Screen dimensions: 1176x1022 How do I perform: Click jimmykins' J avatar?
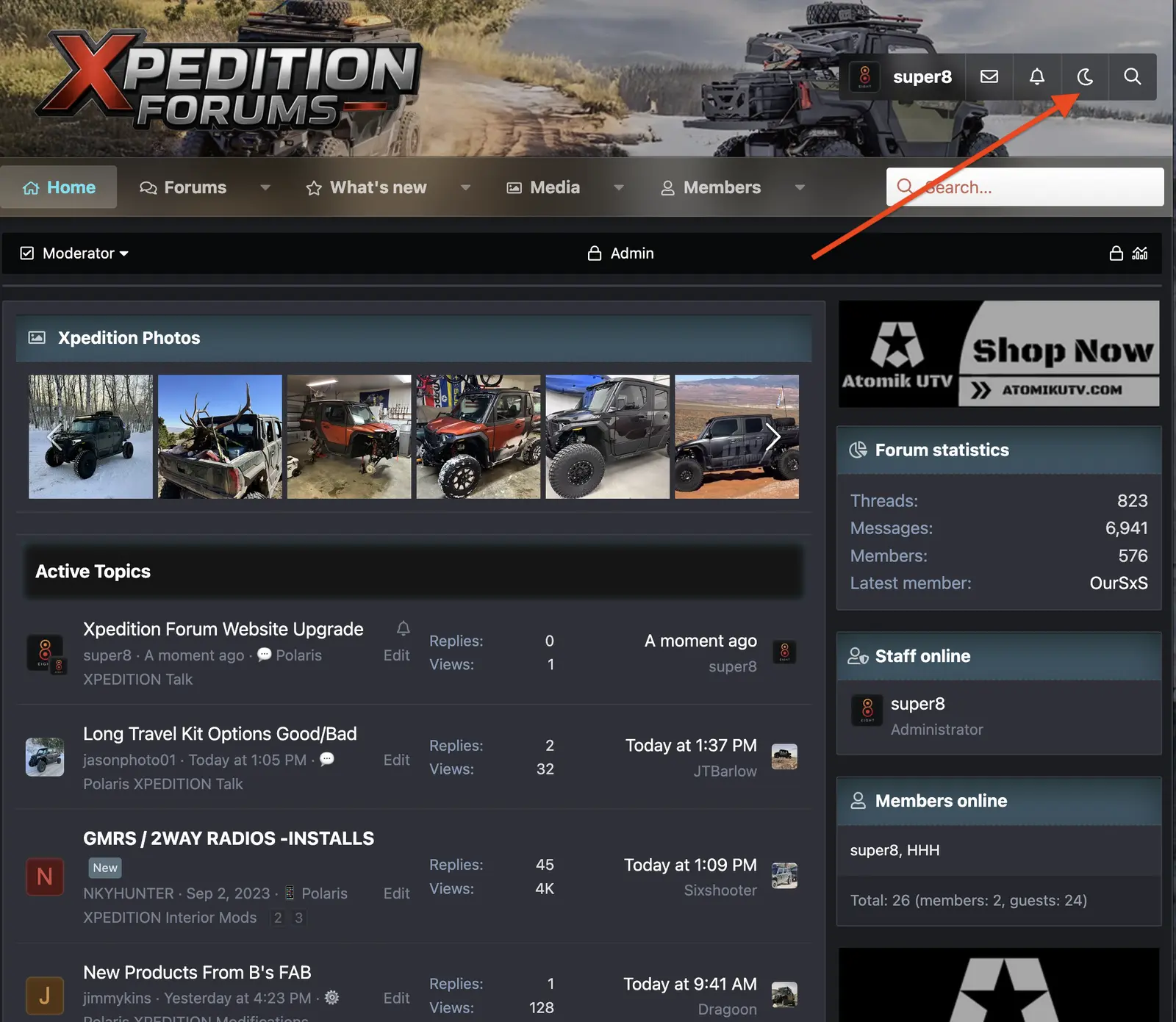click(45, 996)
